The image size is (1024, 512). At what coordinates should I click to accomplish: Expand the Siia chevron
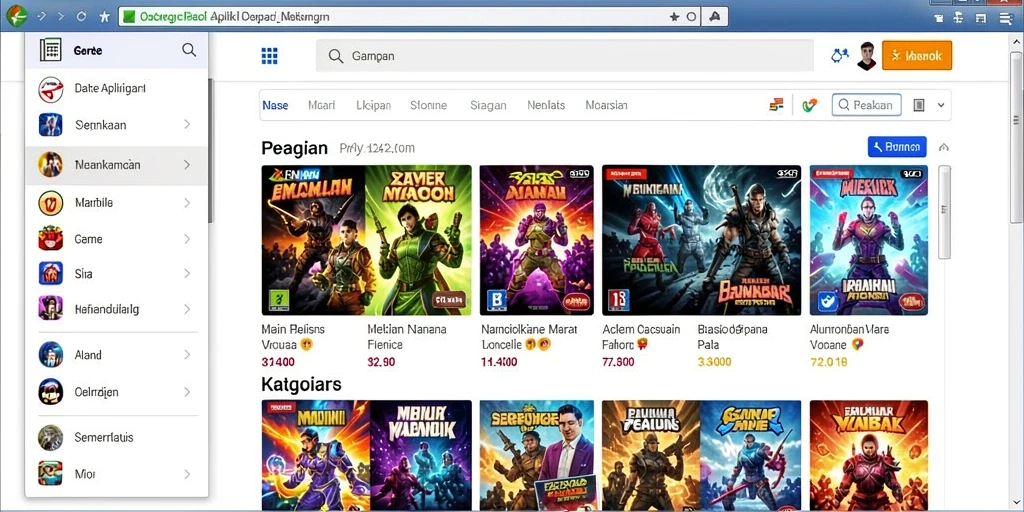pyautogui.click(x=187, y=274)
